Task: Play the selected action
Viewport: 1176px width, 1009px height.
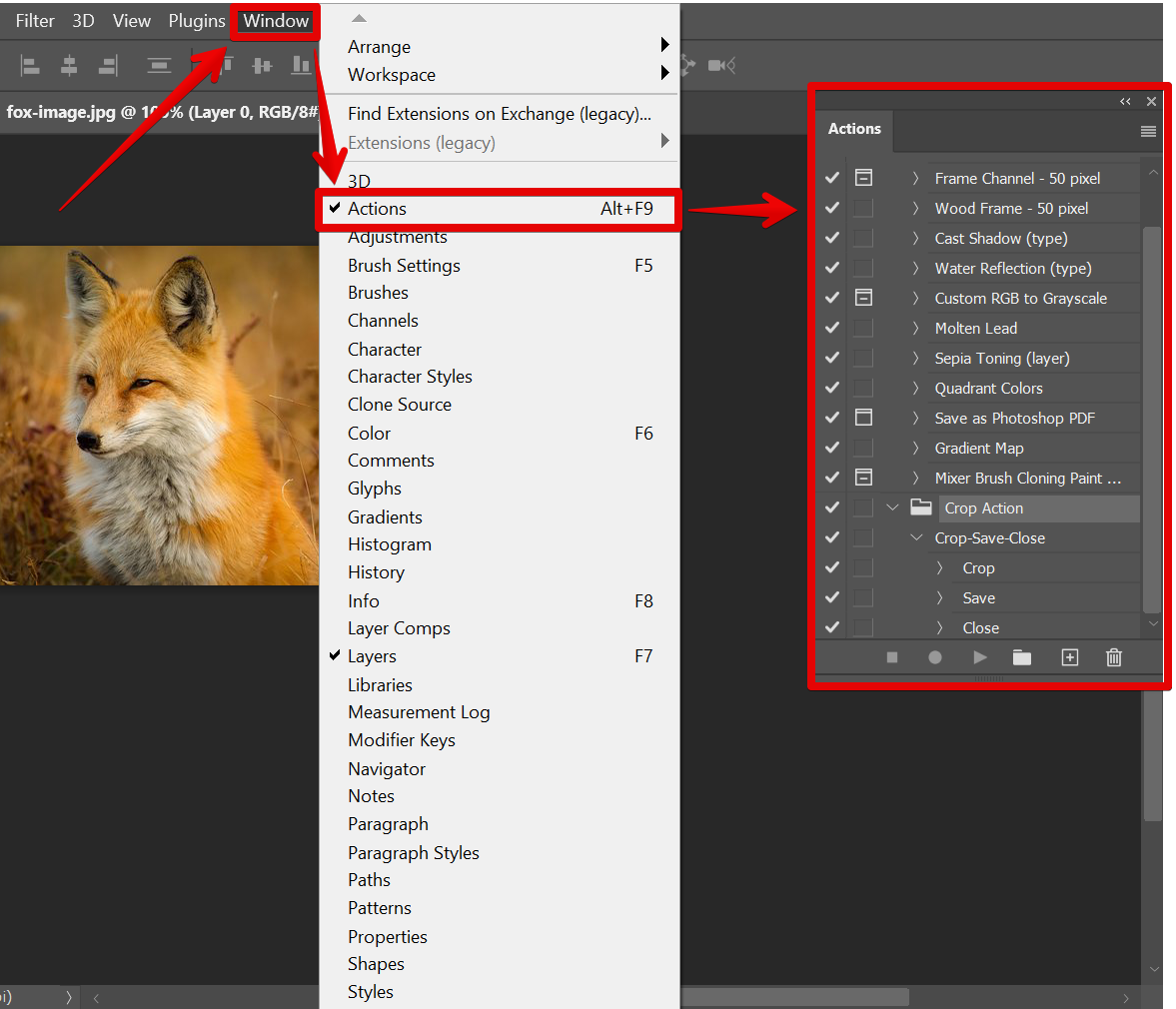Action: pyautogui.click(x=979, y=657)
